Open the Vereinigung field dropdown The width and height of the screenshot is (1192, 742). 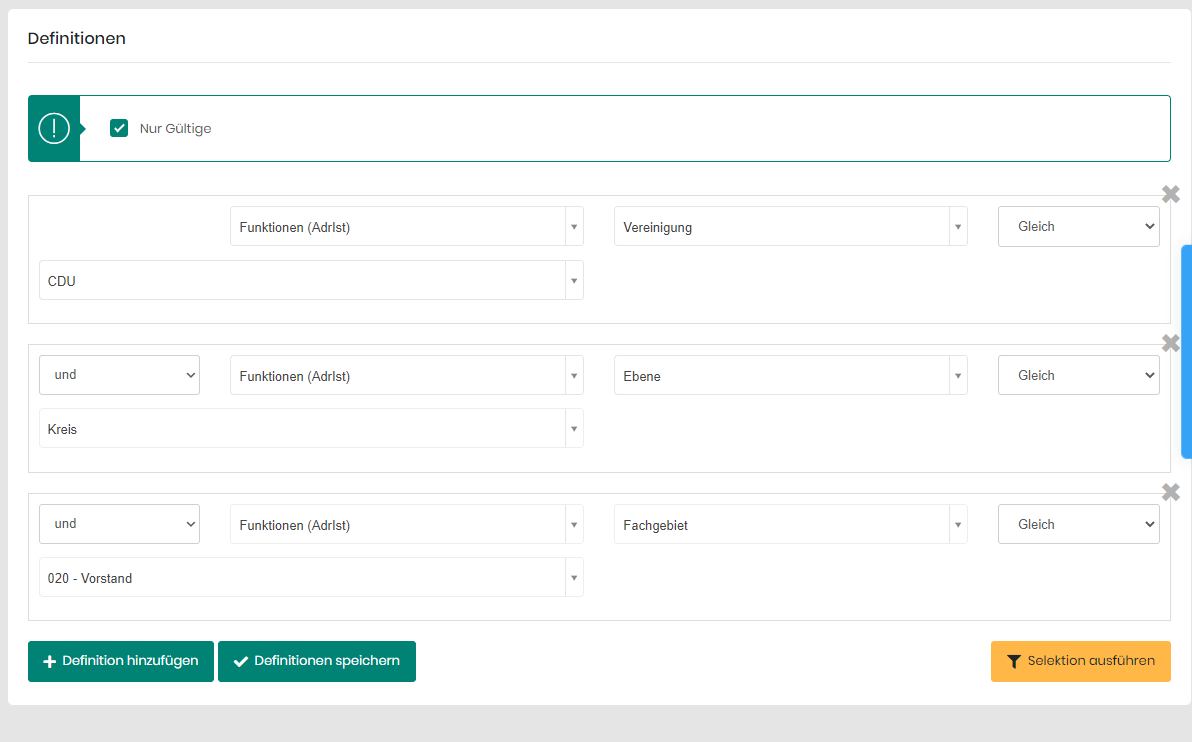point(790,227)
